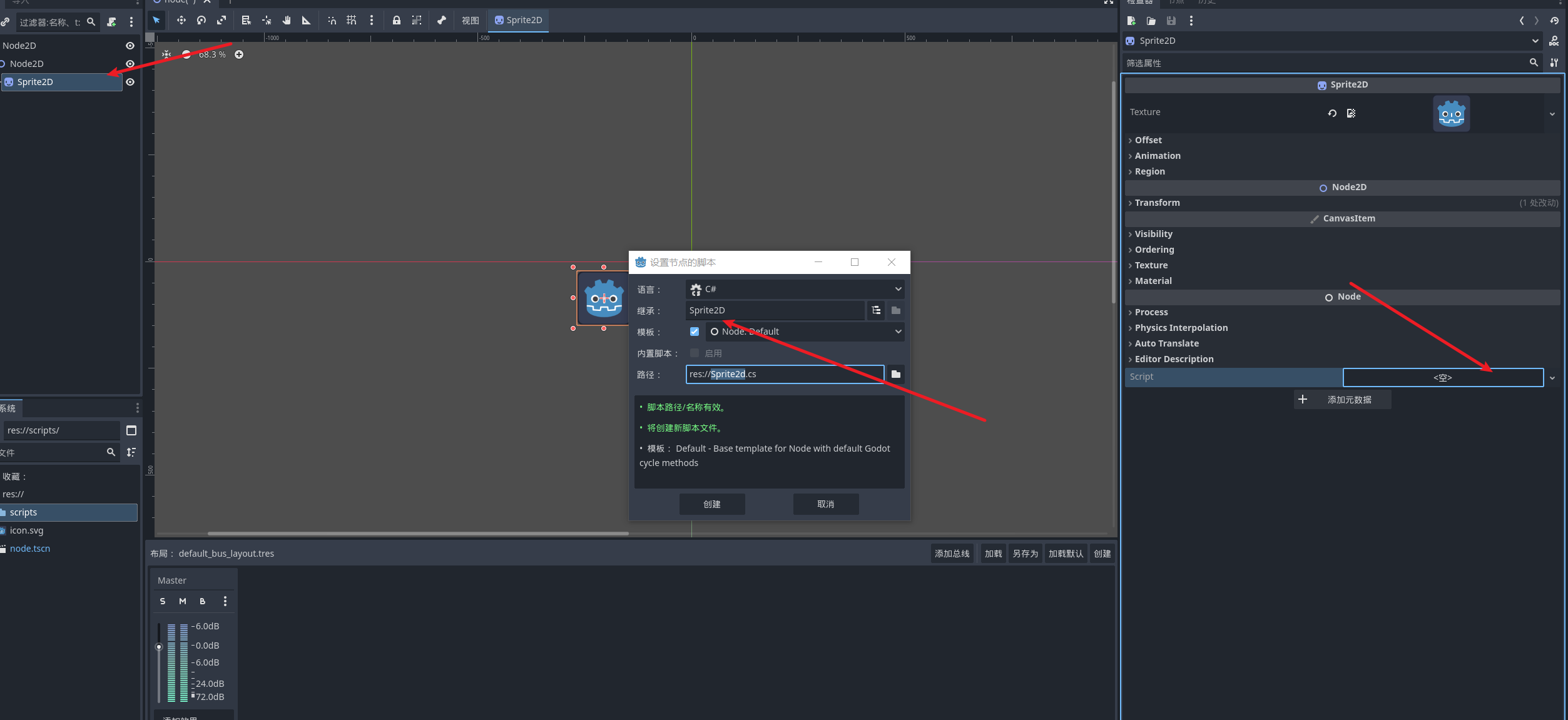Click the Godot icon texture thumbnail
The height and width of the screenshot is (720, 1568).
[x=1451, y=113]
